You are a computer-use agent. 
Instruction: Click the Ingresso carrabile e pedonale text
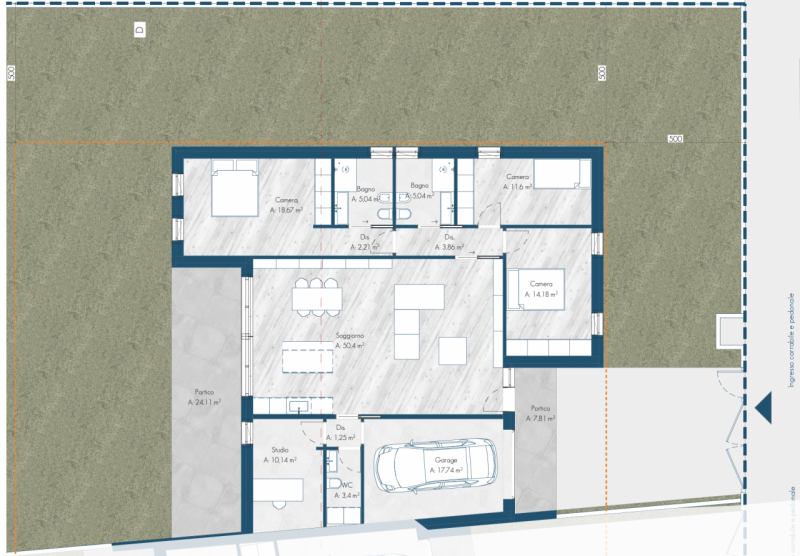[790, 340]
